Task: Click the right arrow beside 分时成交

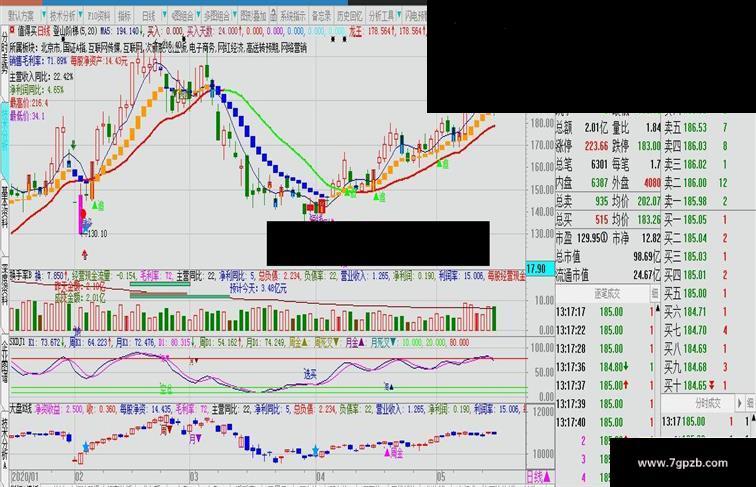Action: tap(740, 403)
